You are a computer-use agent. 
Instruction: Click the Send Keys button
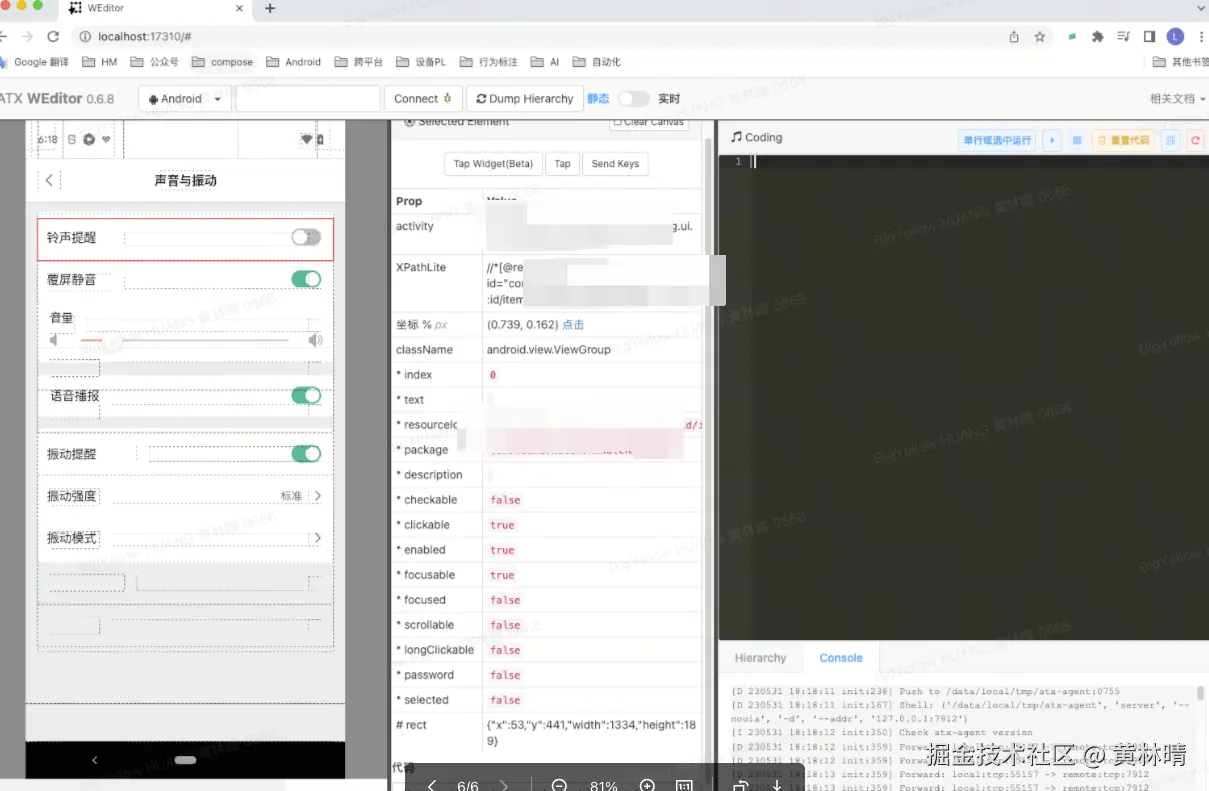click(615, 164)
